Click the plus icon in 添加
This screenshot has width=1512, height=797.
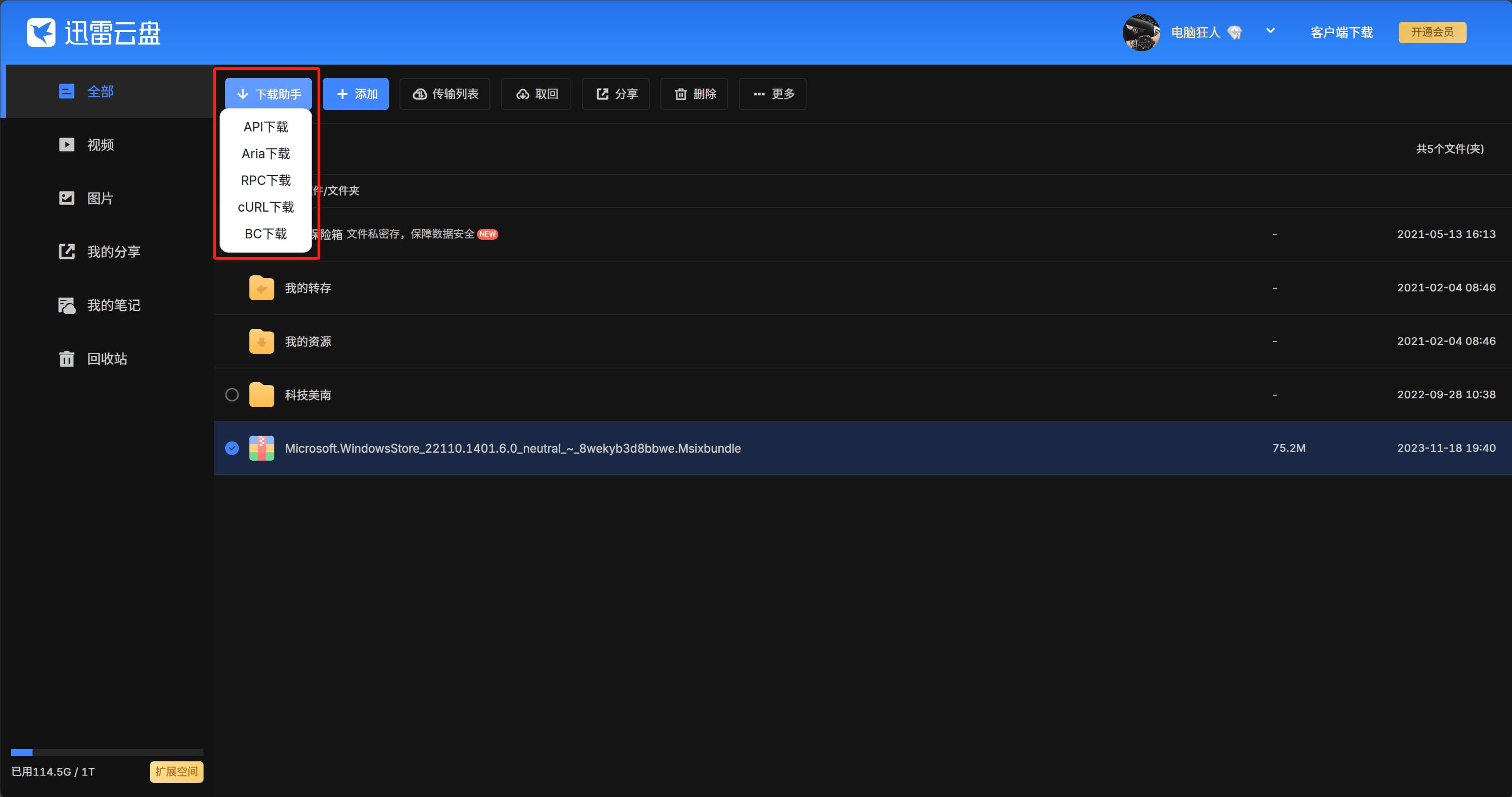click(342, 94)
